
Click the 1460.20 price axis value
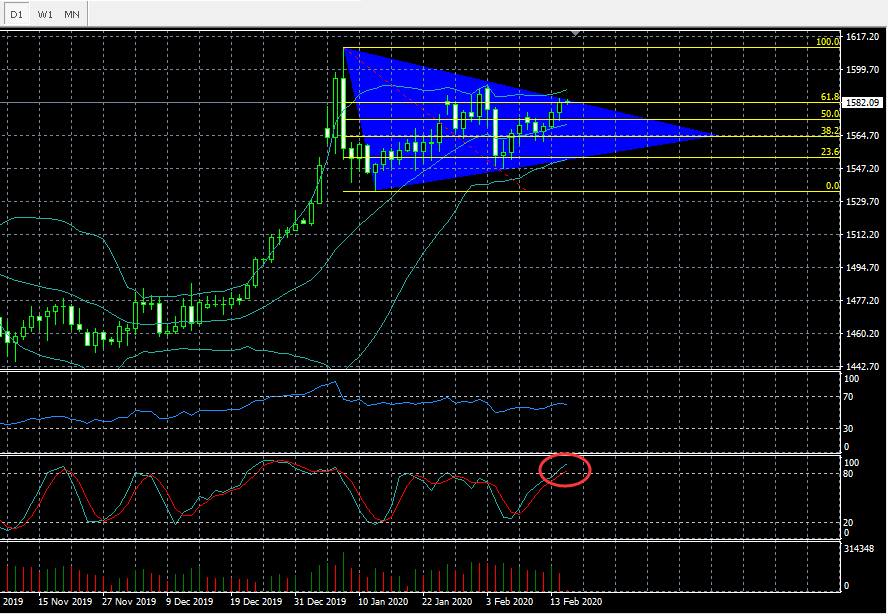863,334
